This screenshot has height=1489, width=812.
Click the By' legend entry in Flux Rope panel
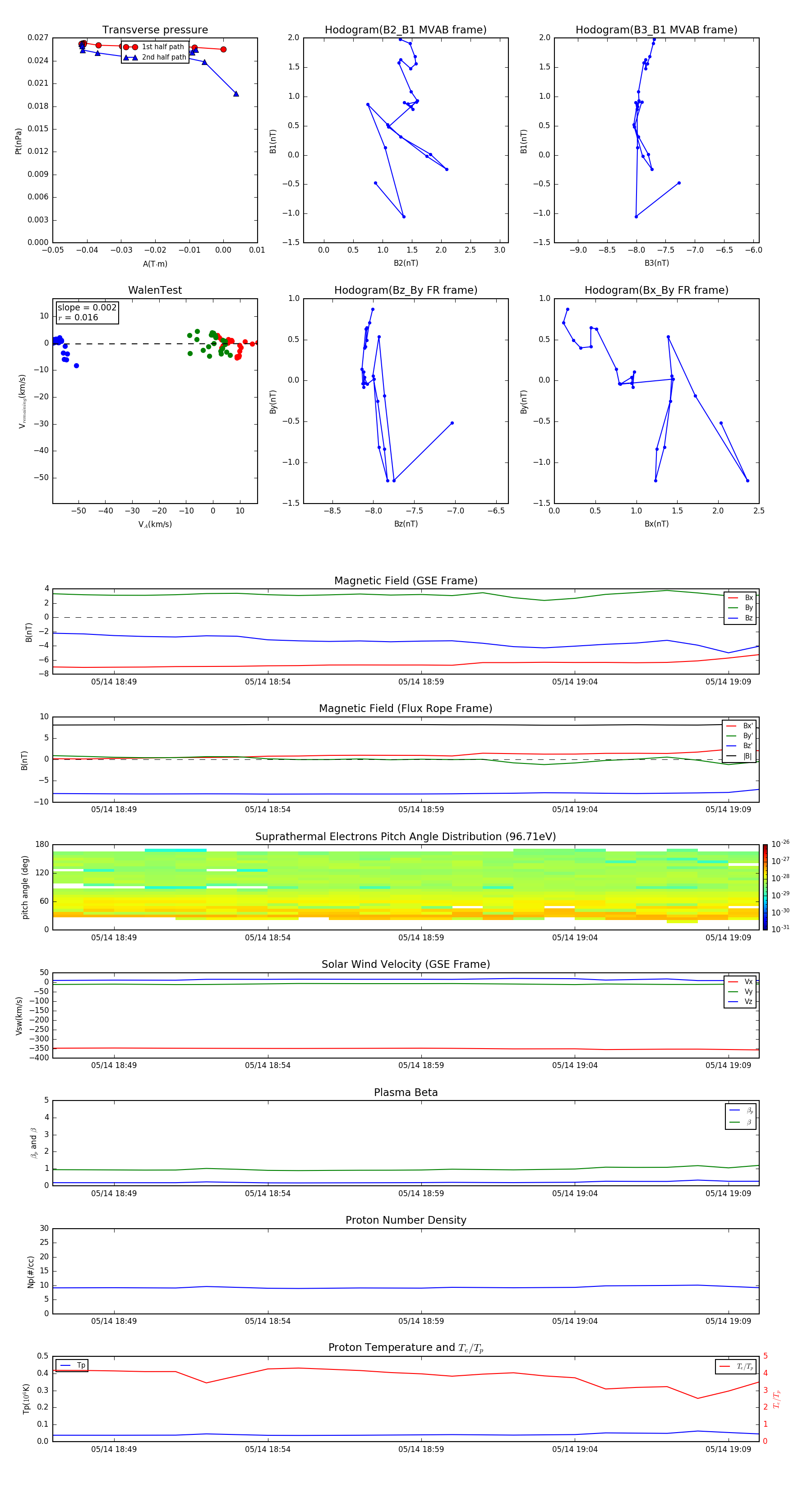[x=740, y=736]
